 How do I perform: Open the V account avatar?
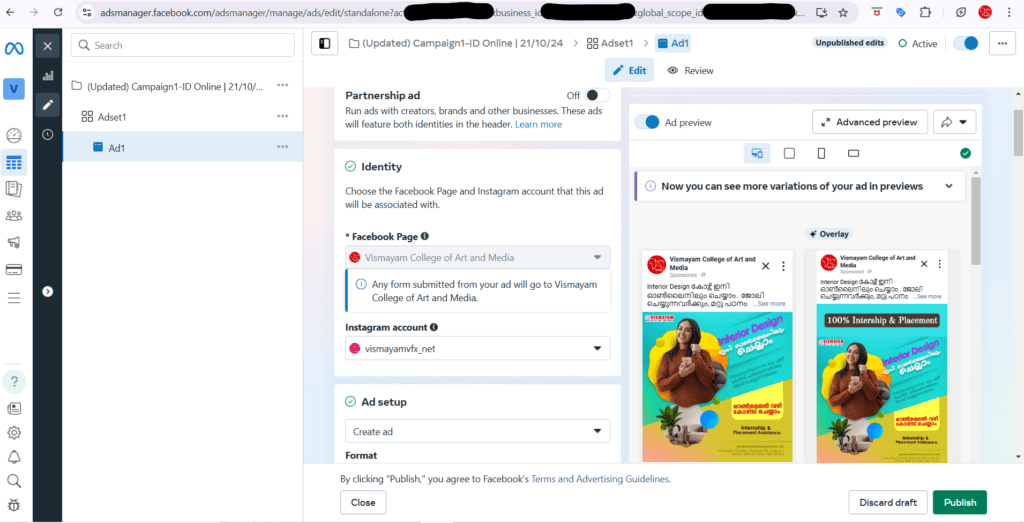click(x=14, y=89)
